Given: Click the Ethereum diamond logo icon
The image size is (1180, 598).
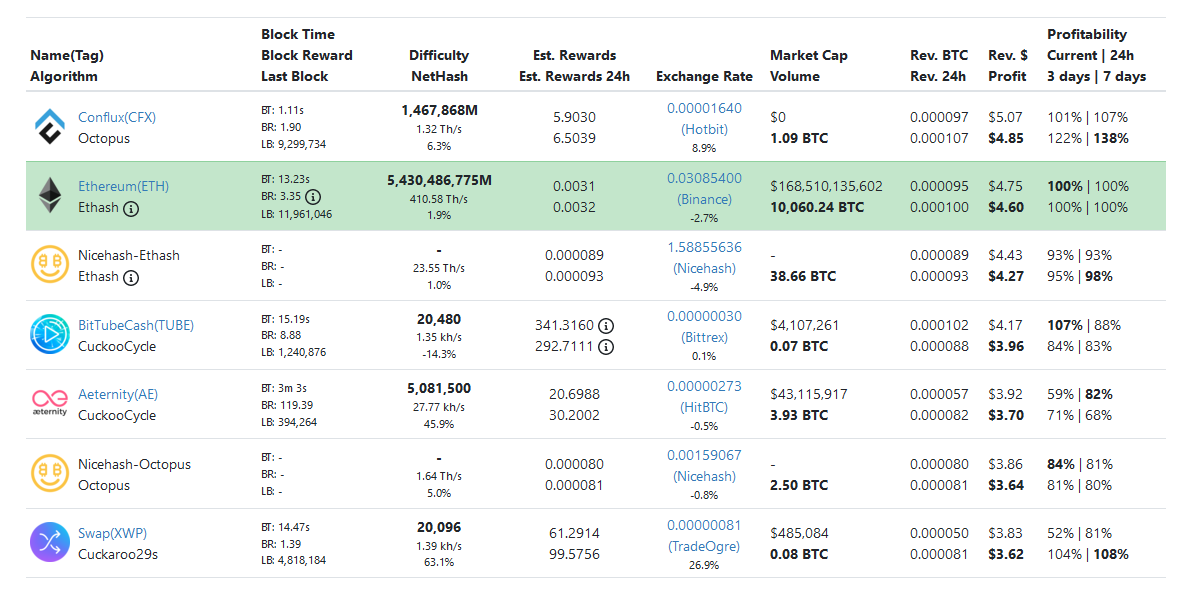Looking at the screenshot, I should [50, 196].
